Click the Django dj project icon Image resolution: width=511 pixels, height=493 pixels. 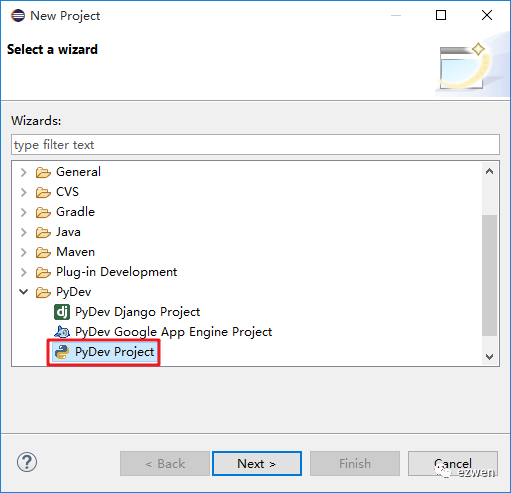[x=62, y=312]
